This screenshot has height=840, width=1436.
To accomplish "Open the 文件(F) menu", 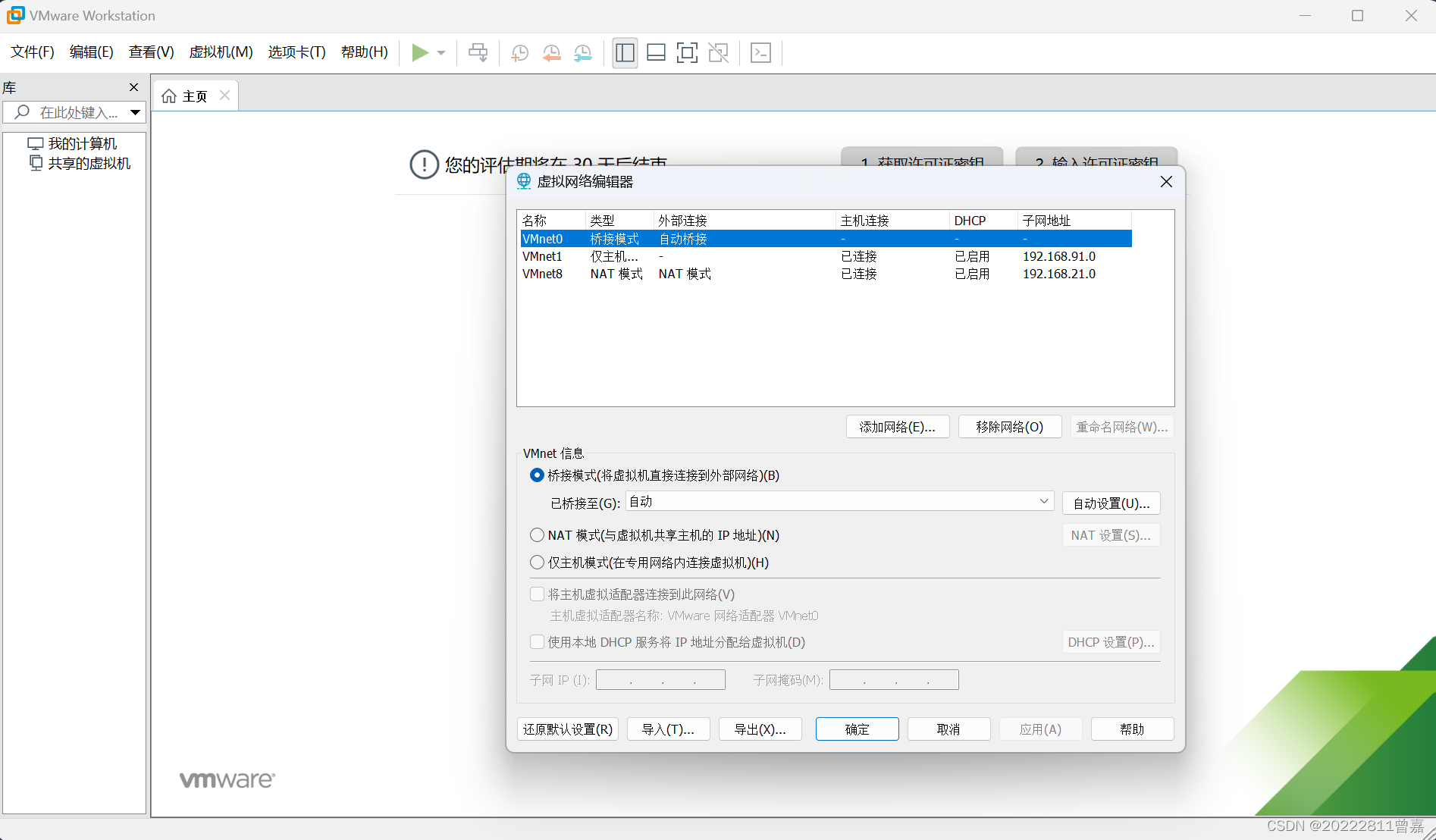I will tap(33, 52).
